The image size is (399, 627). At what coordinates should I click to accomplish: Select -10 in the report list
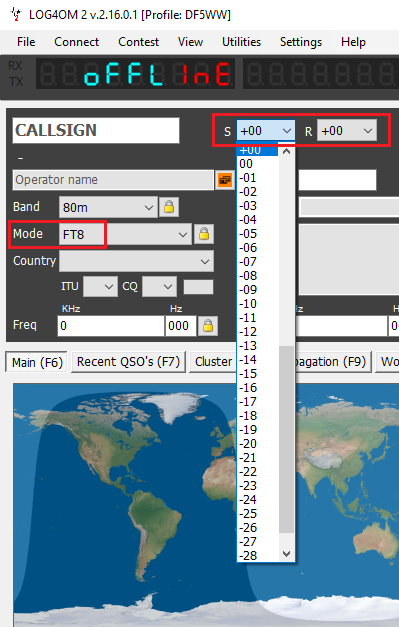[258, 304]
